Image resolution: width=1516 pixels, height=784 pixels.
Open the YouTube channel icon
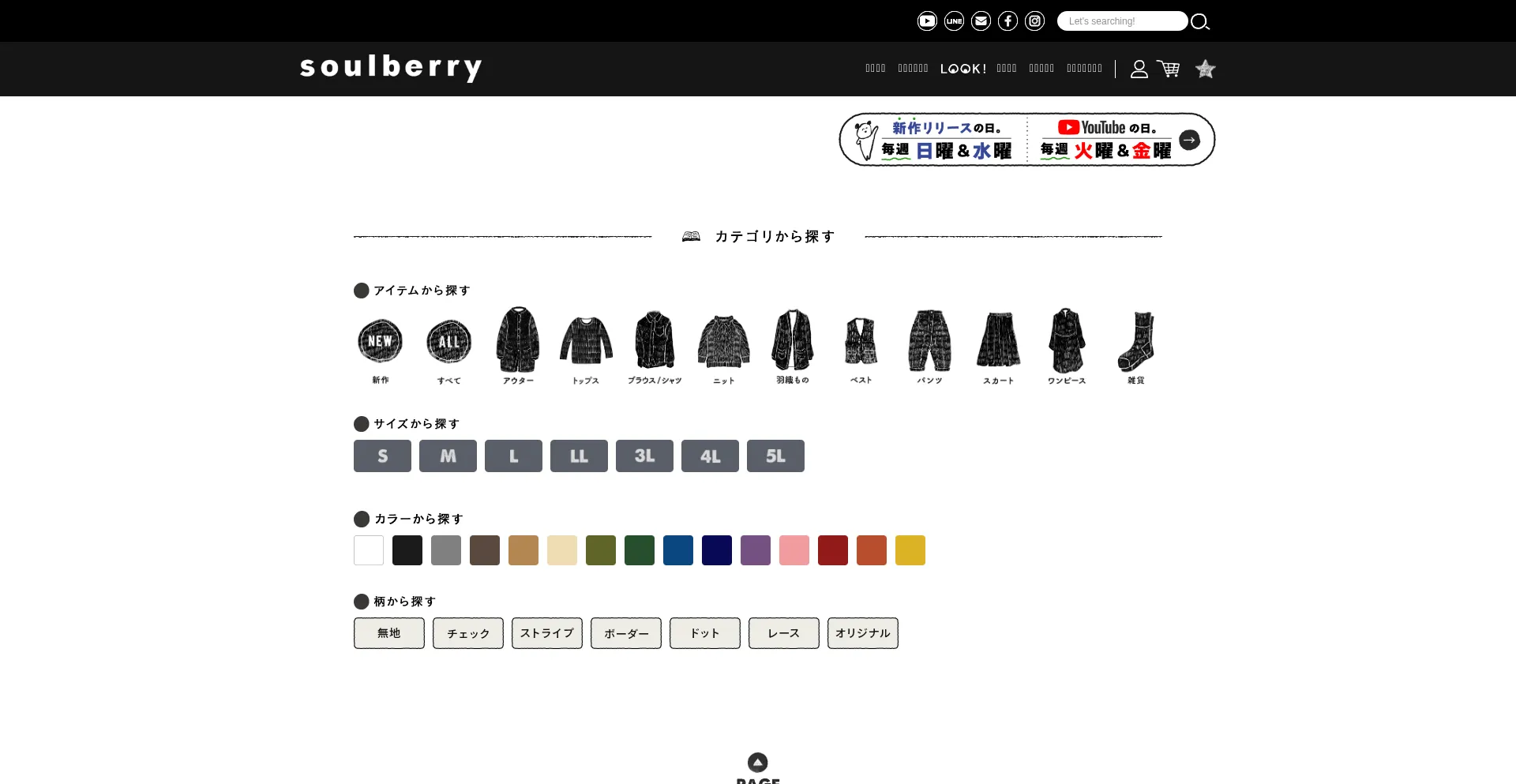[x=927, y=21]
